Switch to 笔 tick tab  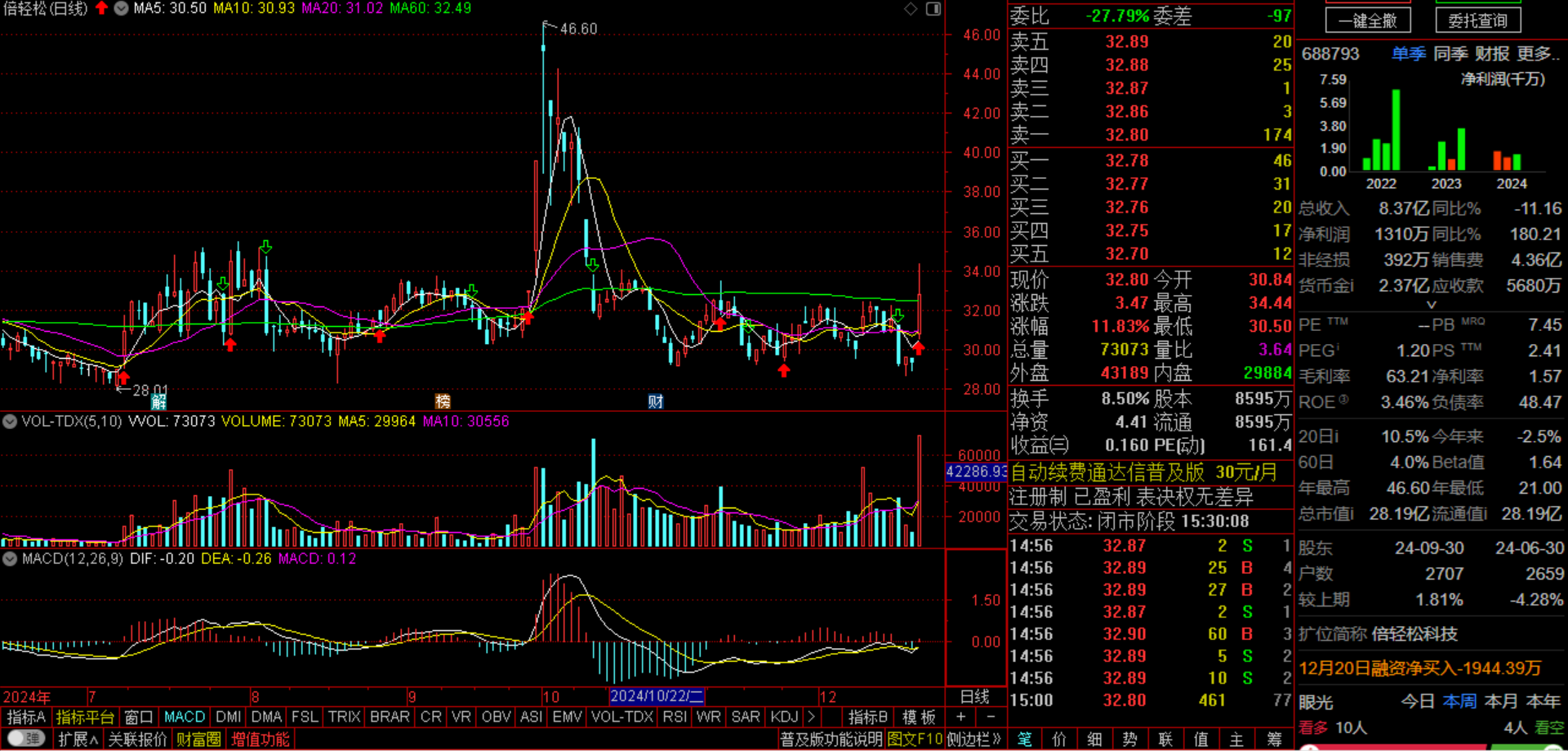1025,740
